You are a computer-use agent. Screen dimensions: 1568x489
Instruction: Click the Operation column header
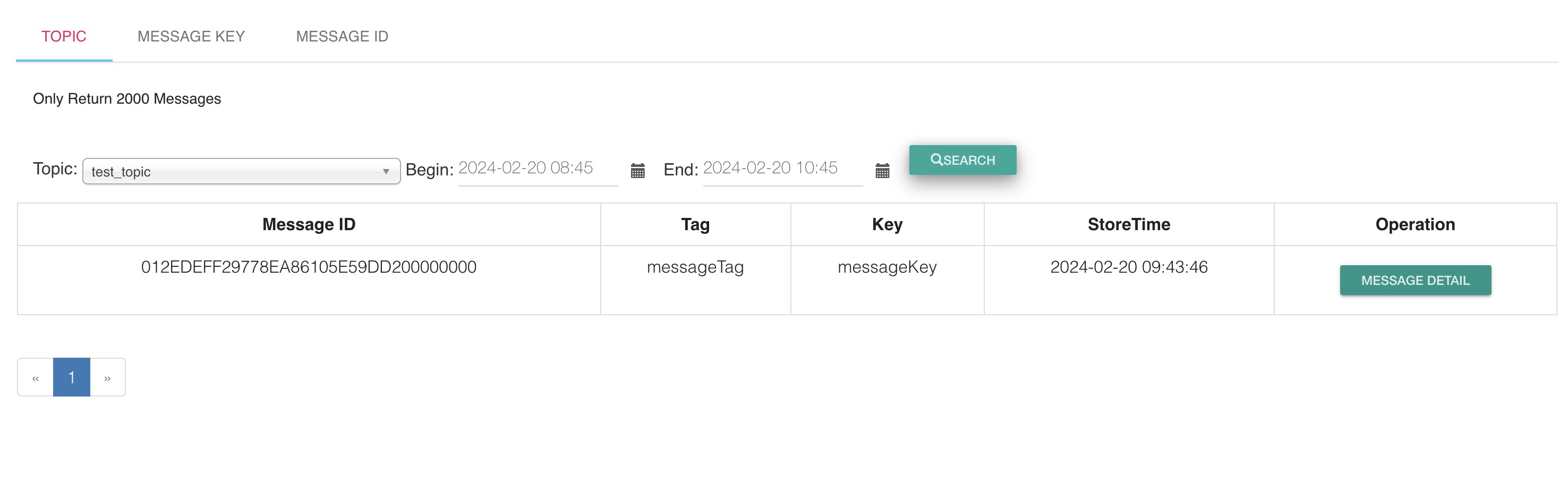[x=1414, y=224]
